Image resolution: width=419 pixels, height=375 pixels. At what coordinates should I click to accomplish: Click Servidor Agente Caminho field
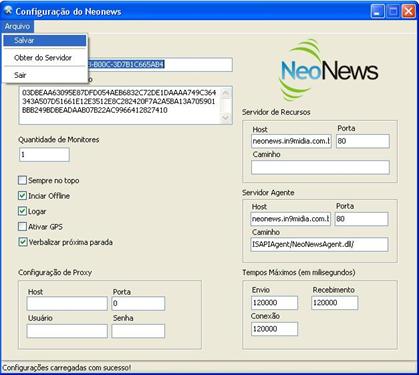(x=320, y=244)
